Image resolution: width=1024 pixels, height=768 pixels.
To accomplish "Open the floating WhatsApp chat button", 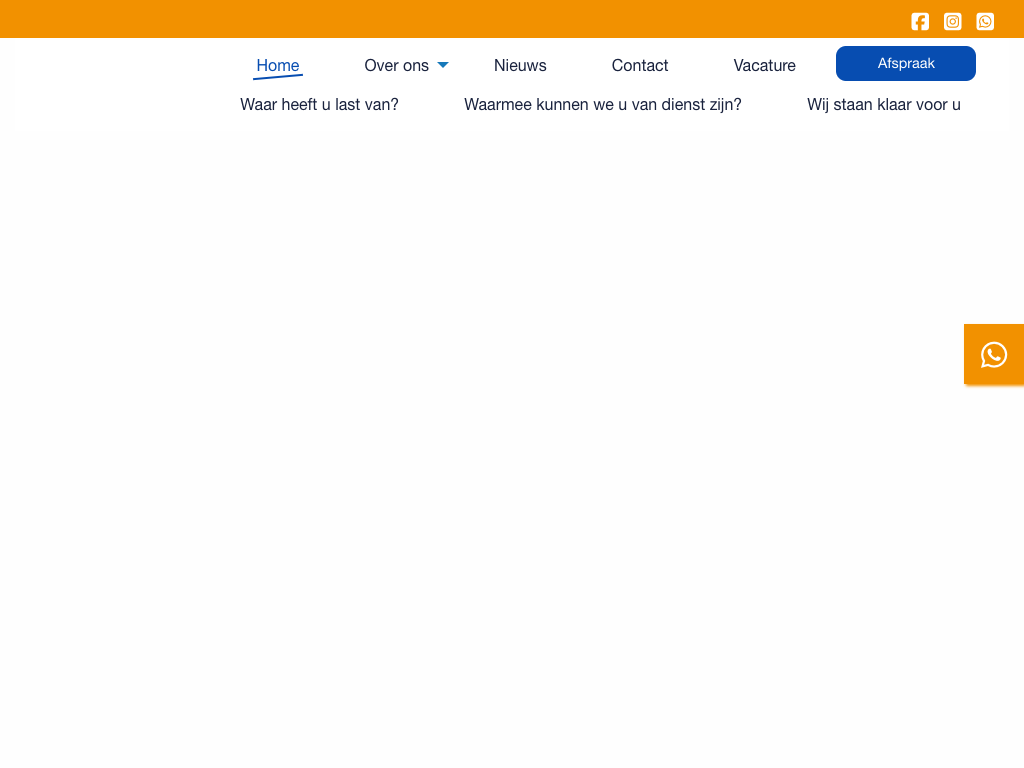I will pos(994,354).
